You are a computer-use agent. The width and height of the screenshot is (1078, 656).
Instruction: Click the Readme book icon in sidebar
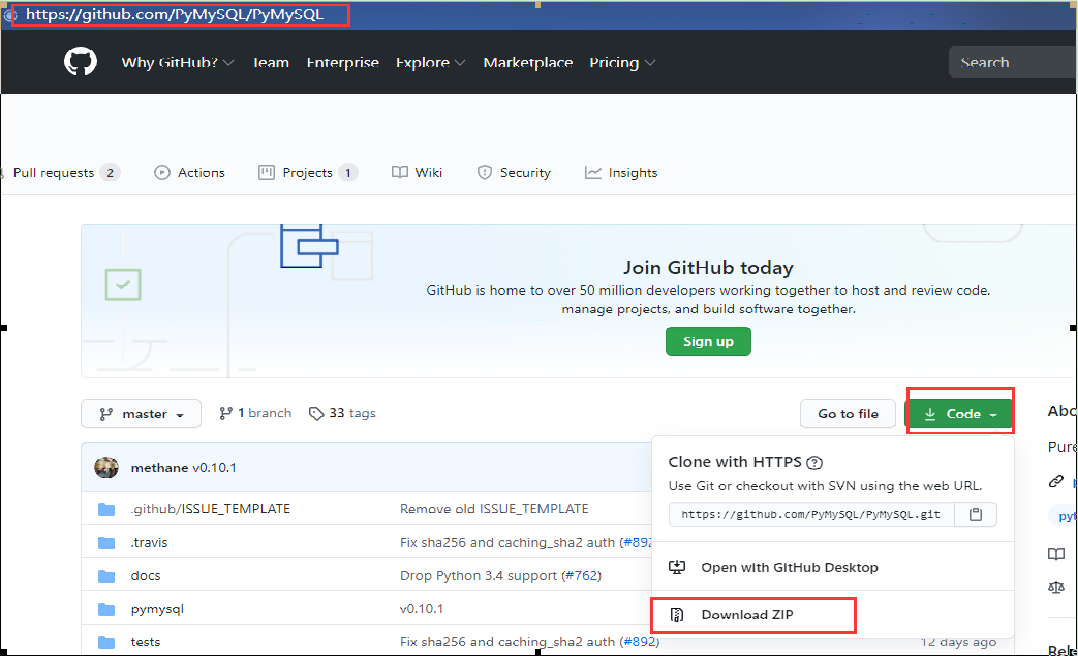pyautogui.click(x=1056, y=554)
